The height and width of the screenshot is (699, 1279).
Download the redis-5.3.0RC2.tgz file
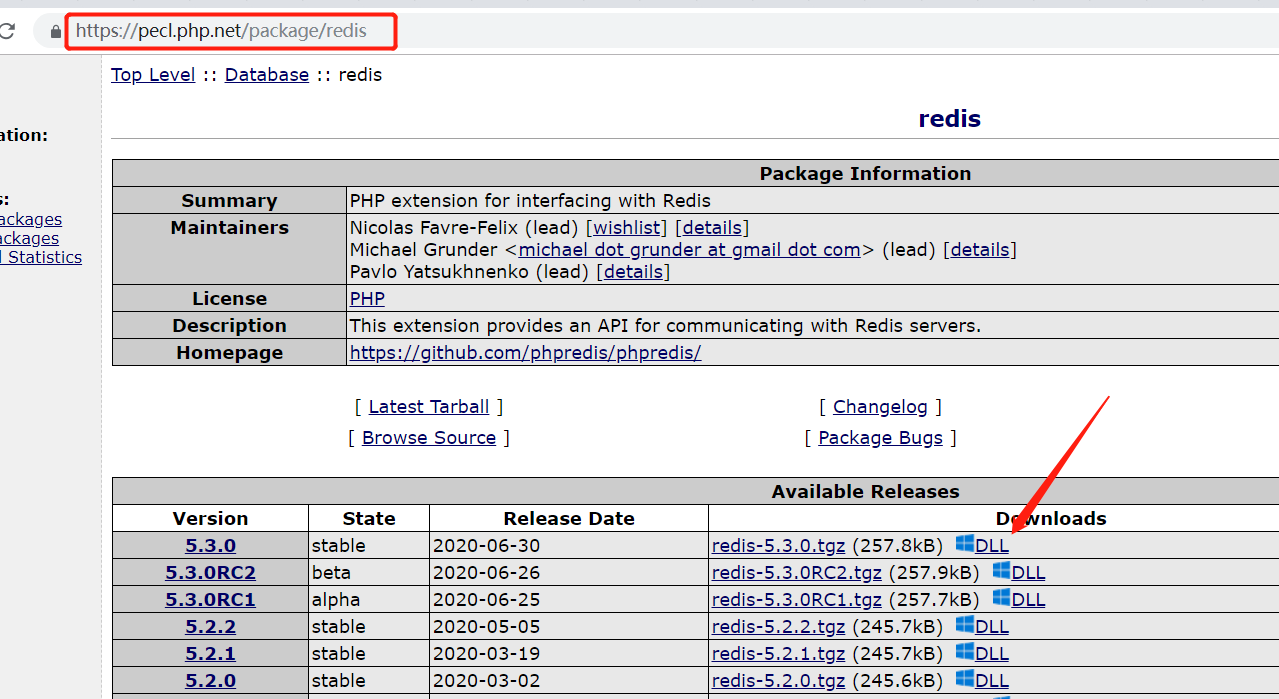[x=797, y=573]
